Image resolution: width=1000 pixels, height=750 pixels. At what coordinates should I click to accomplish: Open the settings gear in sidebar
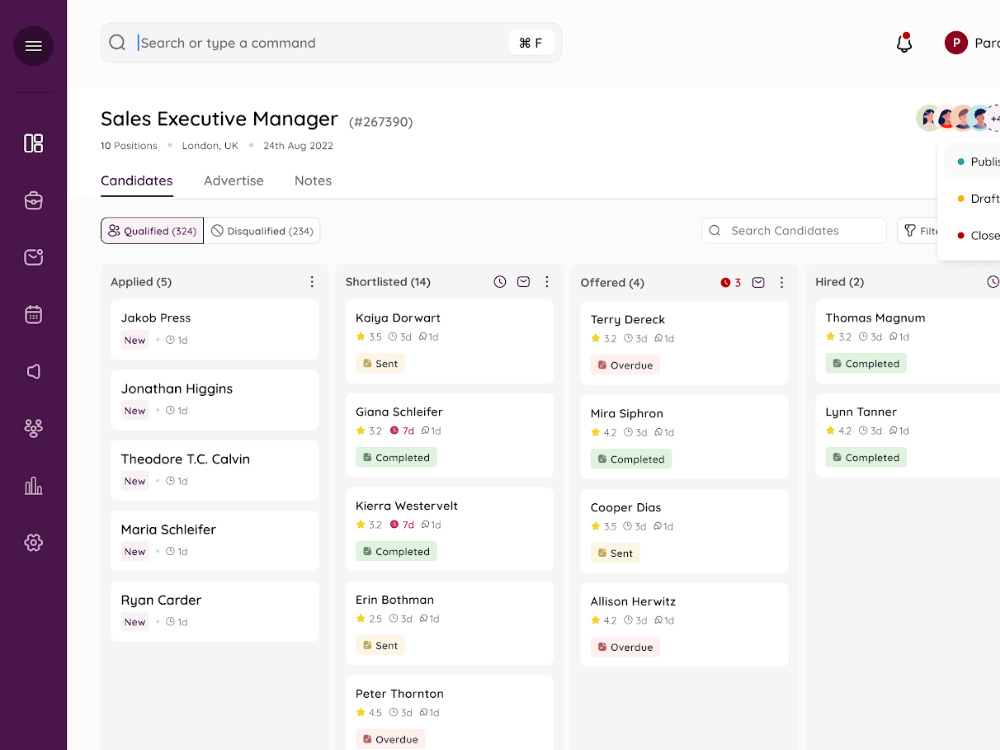[33, 543]
